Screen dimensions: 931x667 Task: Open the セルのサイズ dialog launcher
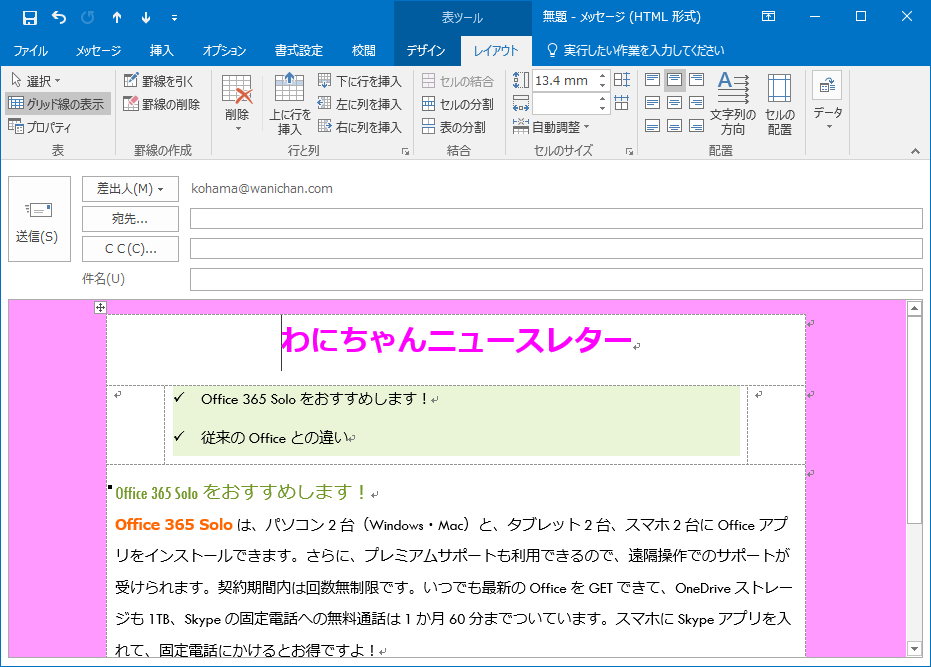pyautogui.click(x=629, y=151)
